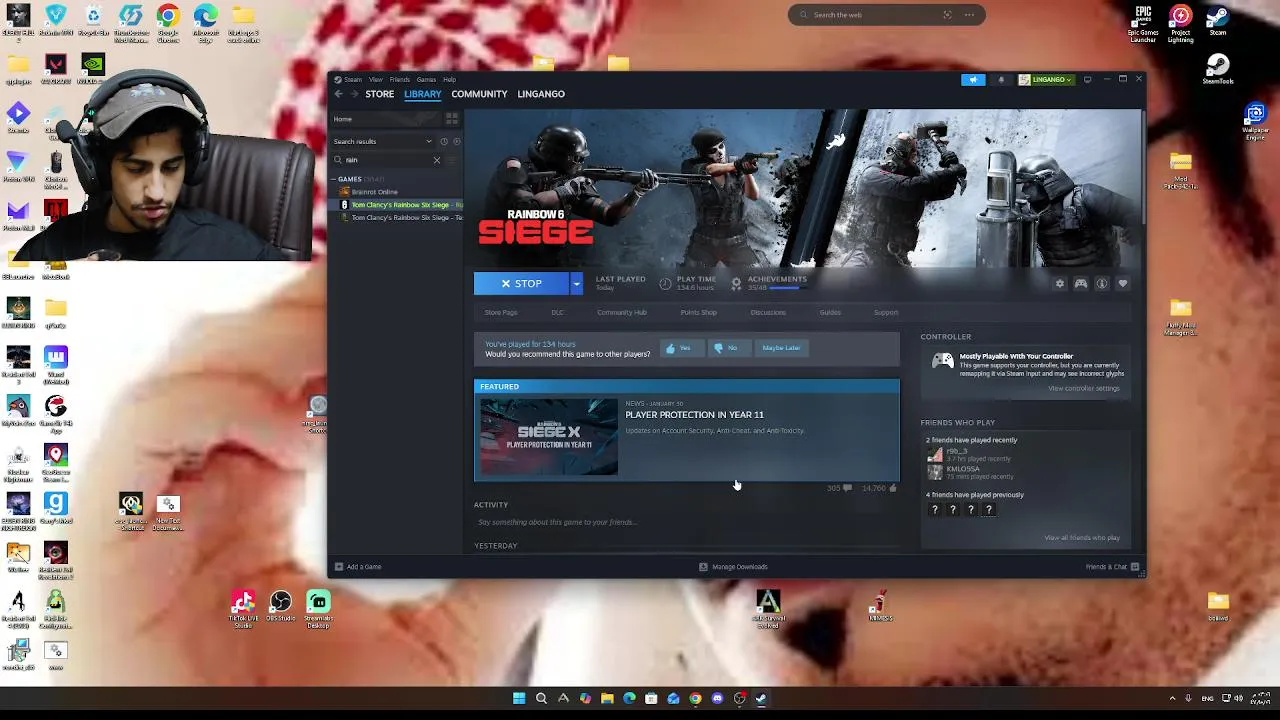Toggle library grid view icon beside Home
Viewport: 1280px width, 720px height.
pyautogui.click(x=452, y=119)
